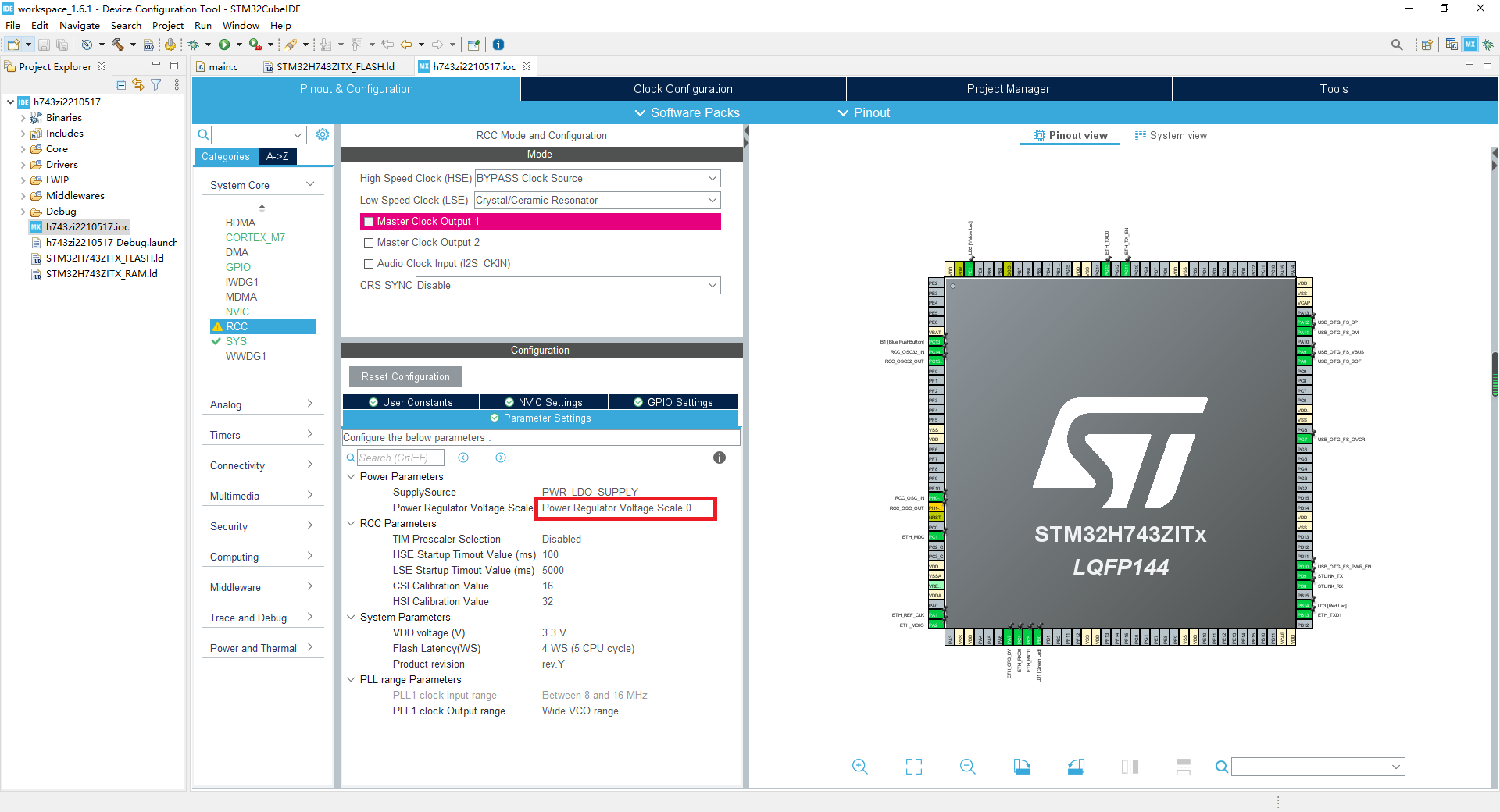The height and width of the screenshot is (812, 1500).
Task: Open the gear settings beside the peripheral search
Action: (x=323, y=134)
